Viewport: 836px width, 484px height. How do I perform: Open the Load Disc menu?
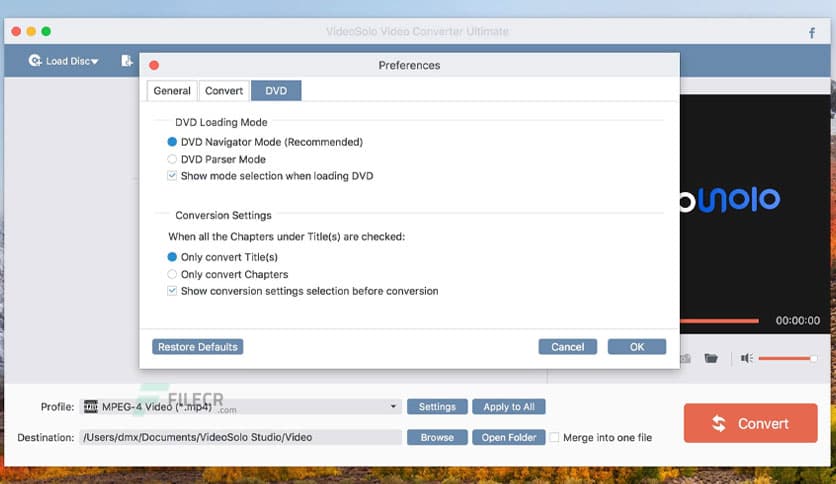pyautogui.click(x=63, y=61)
